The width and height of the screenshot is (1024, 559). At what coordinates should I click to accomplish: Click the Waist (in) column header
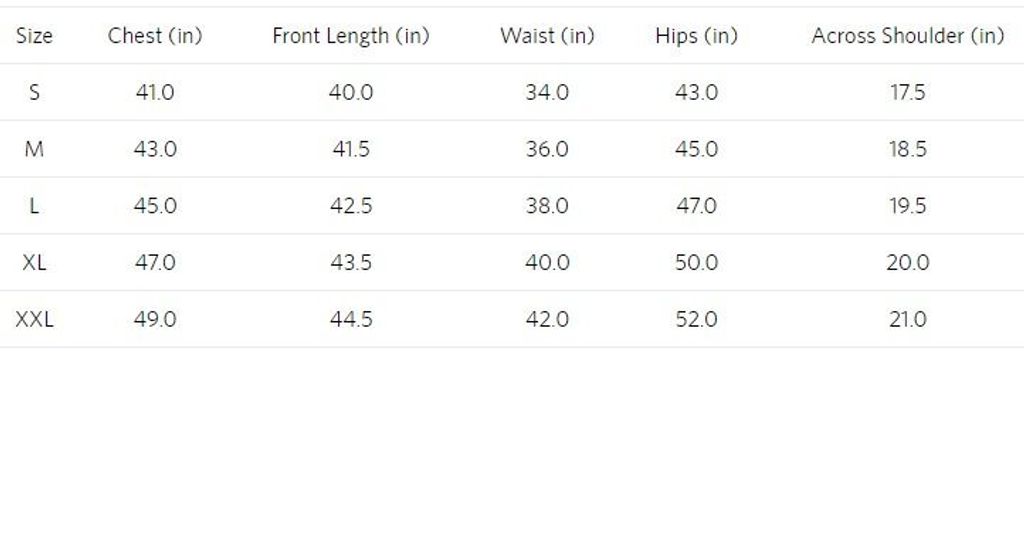[x=547, y=36]
